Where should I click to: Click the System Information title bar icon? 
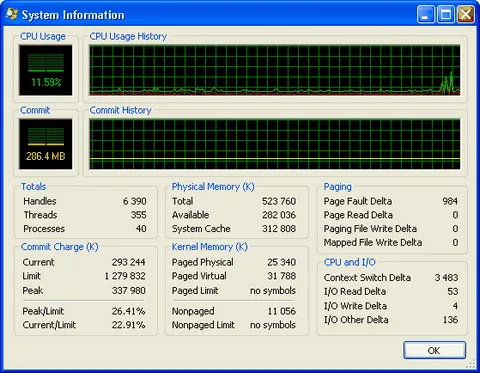coord(12,14)
